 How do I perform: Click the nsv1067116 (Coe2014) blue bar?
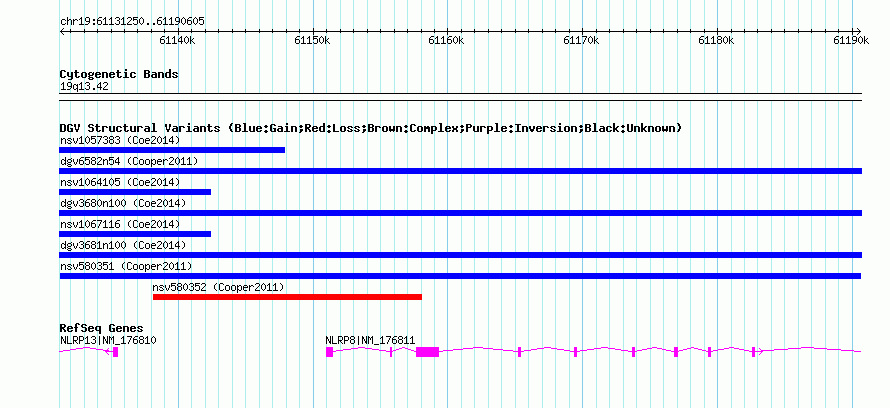point(135,234)
